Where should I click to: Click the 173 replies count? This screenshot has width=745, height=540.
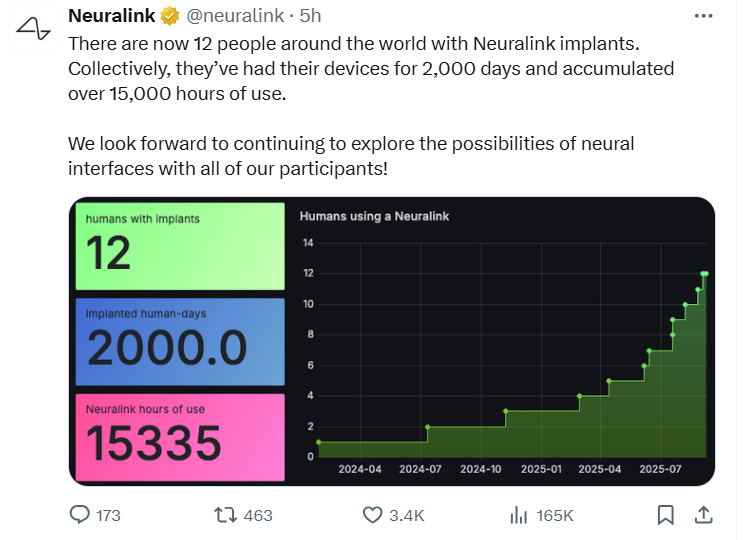(x=107, y=515)
